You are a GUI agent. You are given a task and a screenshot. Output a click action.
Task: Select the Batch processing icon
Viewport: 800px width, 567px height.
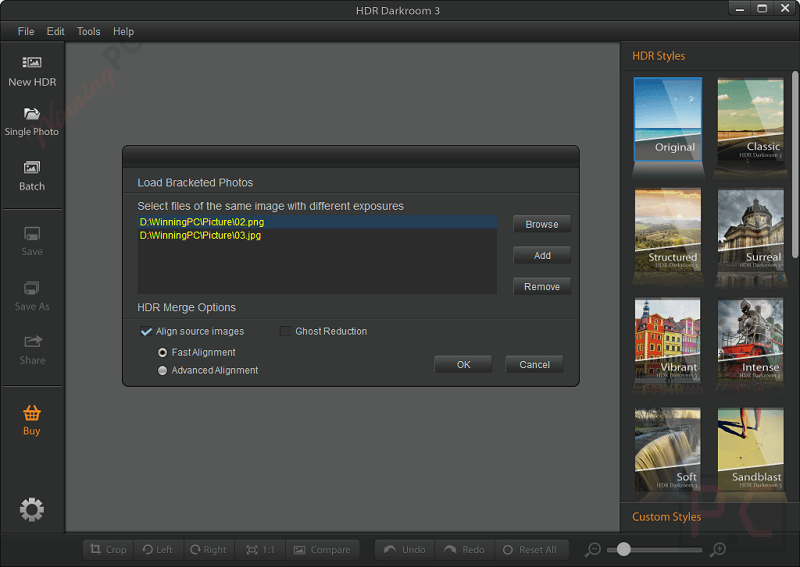32,167
